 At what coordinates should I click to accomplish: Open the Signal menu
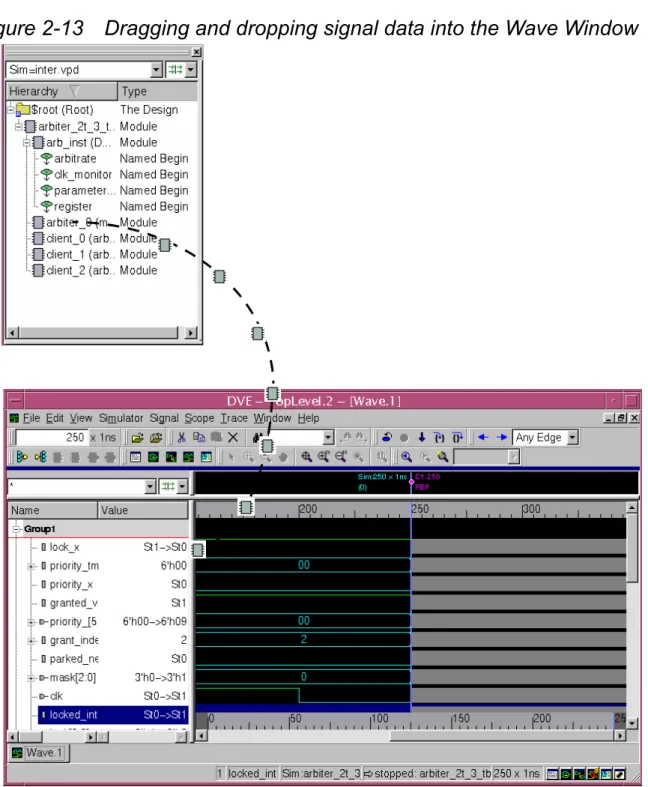point(164,418)
